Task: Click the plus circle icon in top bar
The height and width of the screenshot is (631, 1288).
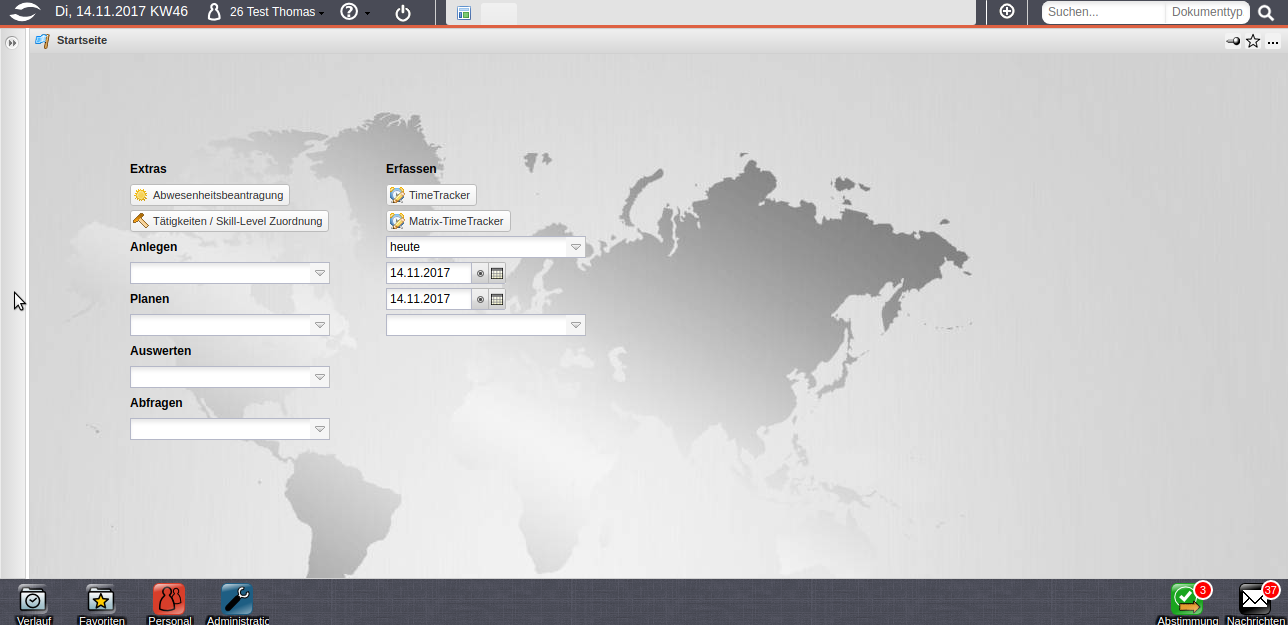Action: [x=1007, y=12]
